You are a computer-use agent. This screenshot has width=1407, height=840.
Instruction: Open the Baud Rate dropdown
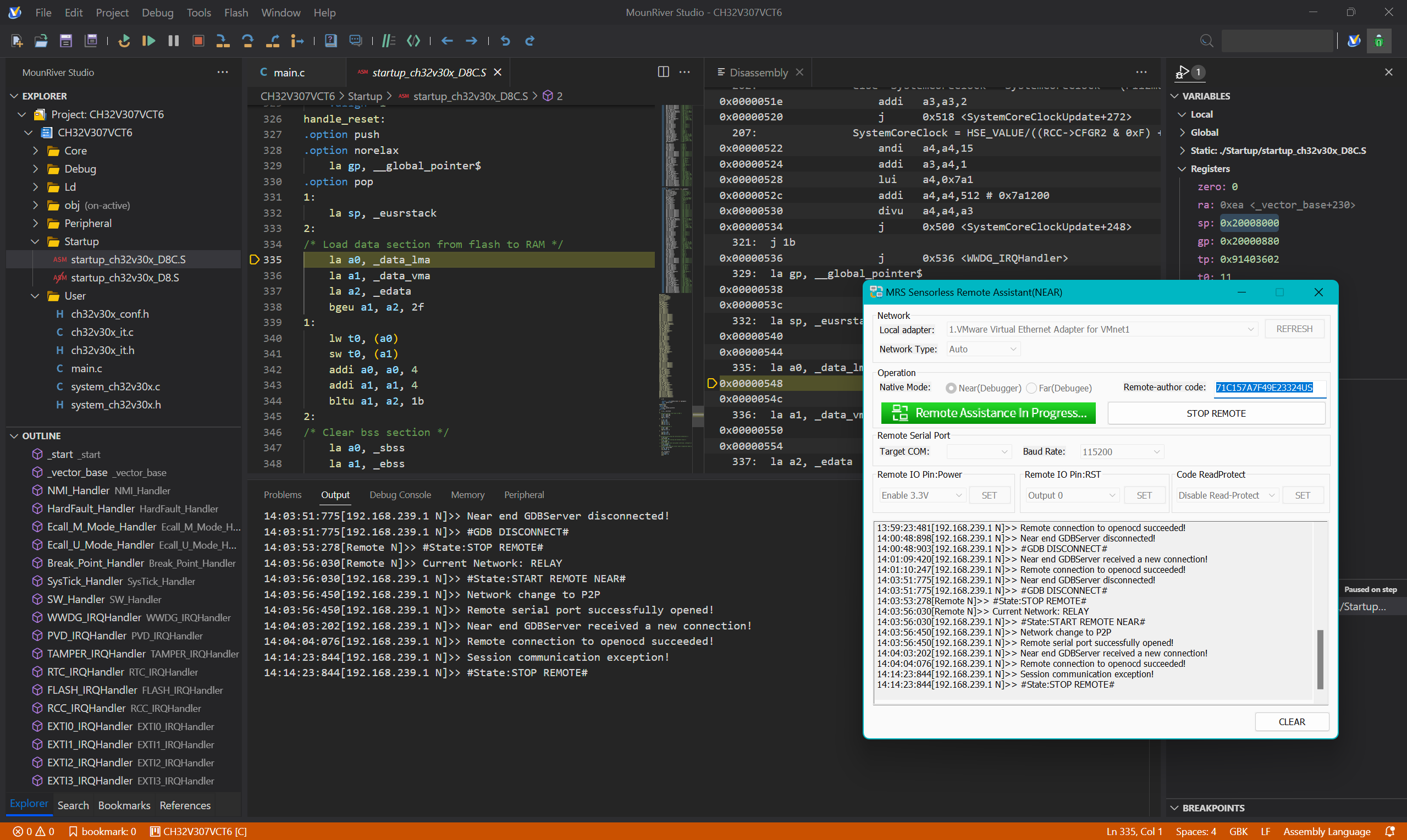click(x=1121, y=451)
